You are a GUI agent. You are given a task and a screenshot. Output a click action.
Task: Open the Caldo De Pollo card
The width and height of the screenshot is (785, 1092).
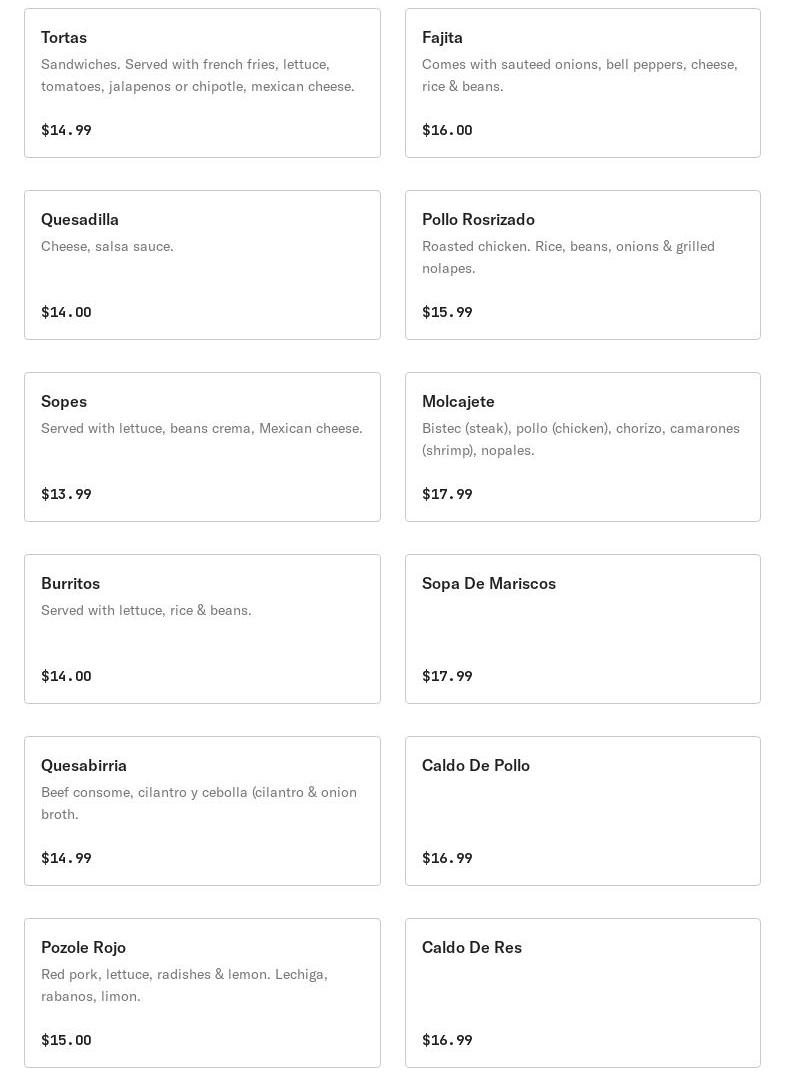(582, 811)
